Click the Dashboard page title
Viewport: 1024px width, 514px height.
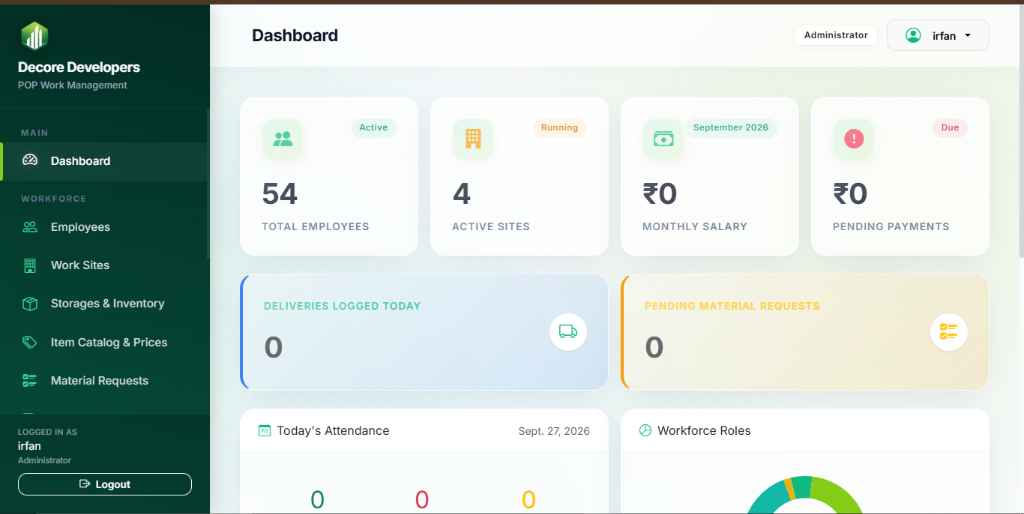click(295, 35)
